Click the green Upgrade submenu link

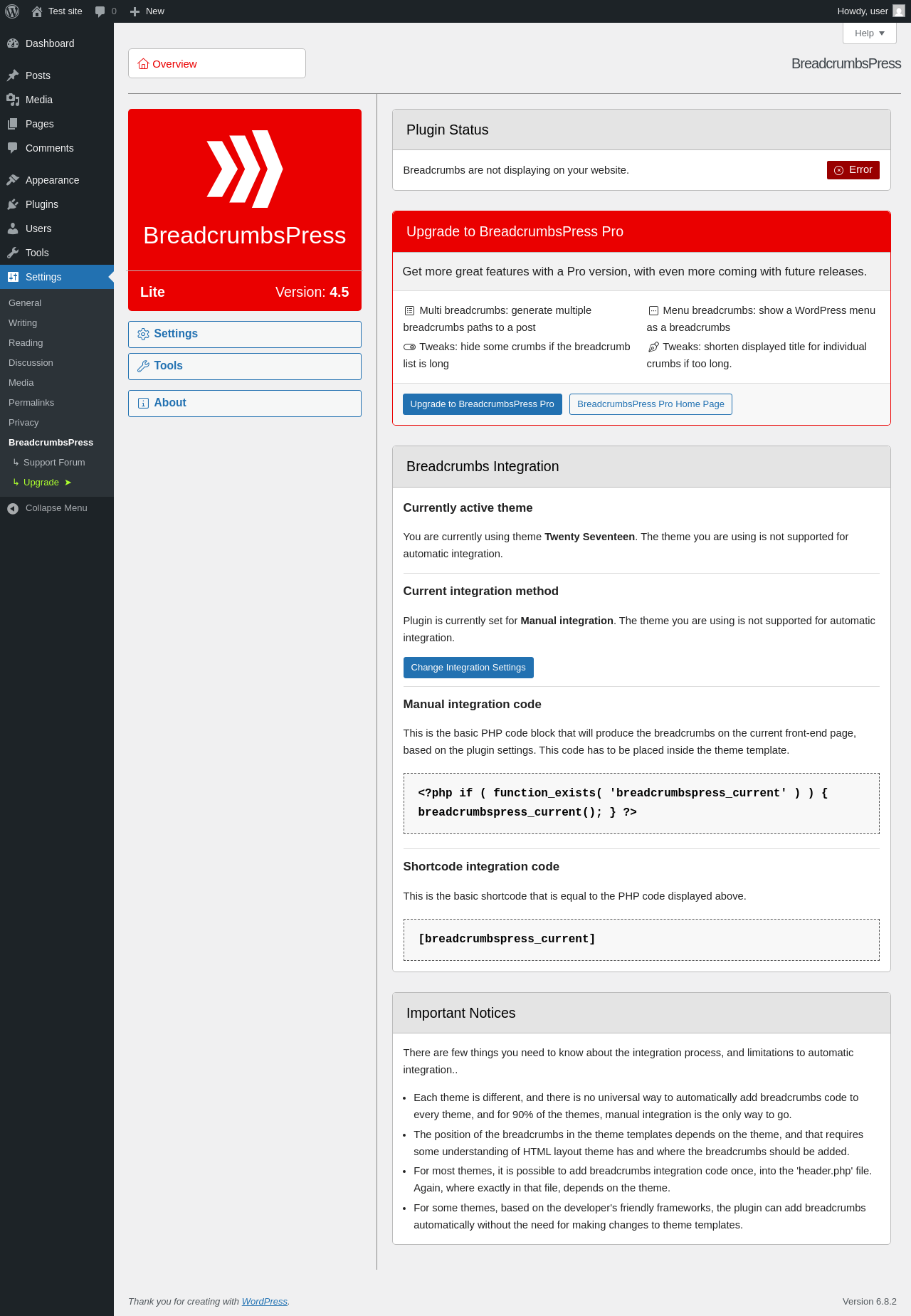[41, 483]
